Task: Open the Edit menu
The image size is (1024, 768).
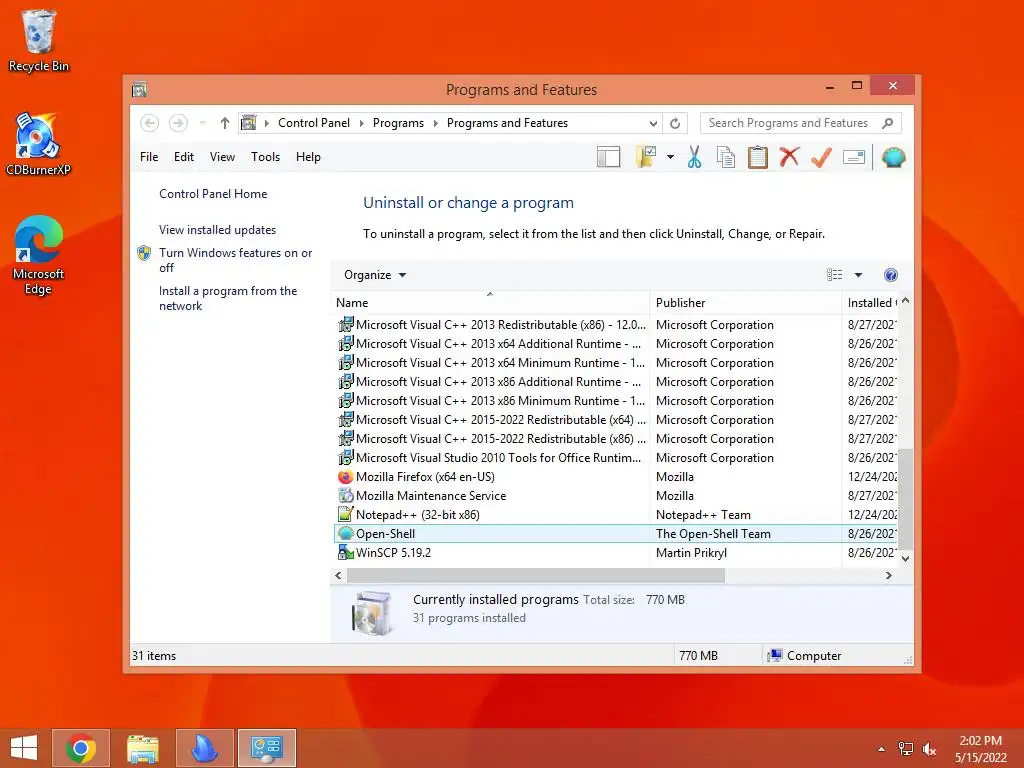Action: (x=184, y=157)
